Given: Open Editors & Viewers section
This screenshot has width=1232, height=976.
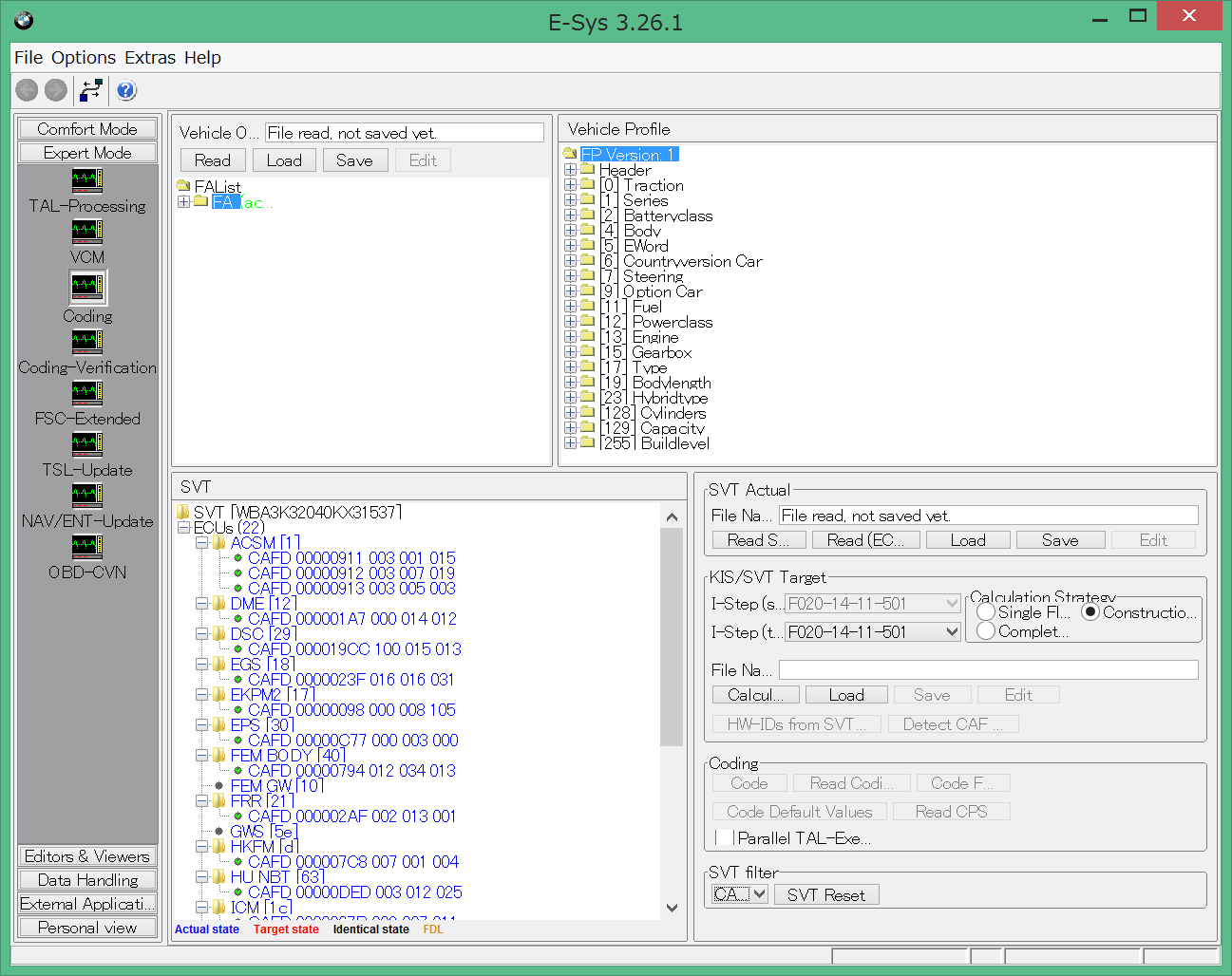Looking at the screenshot, I should [x=87, y=856].
